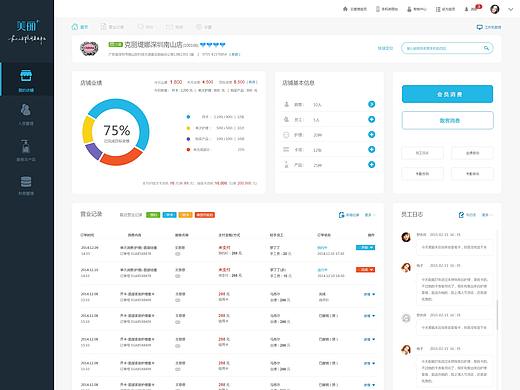
Task: Click the monitor icon link at tab bar right
Action: 489,27
